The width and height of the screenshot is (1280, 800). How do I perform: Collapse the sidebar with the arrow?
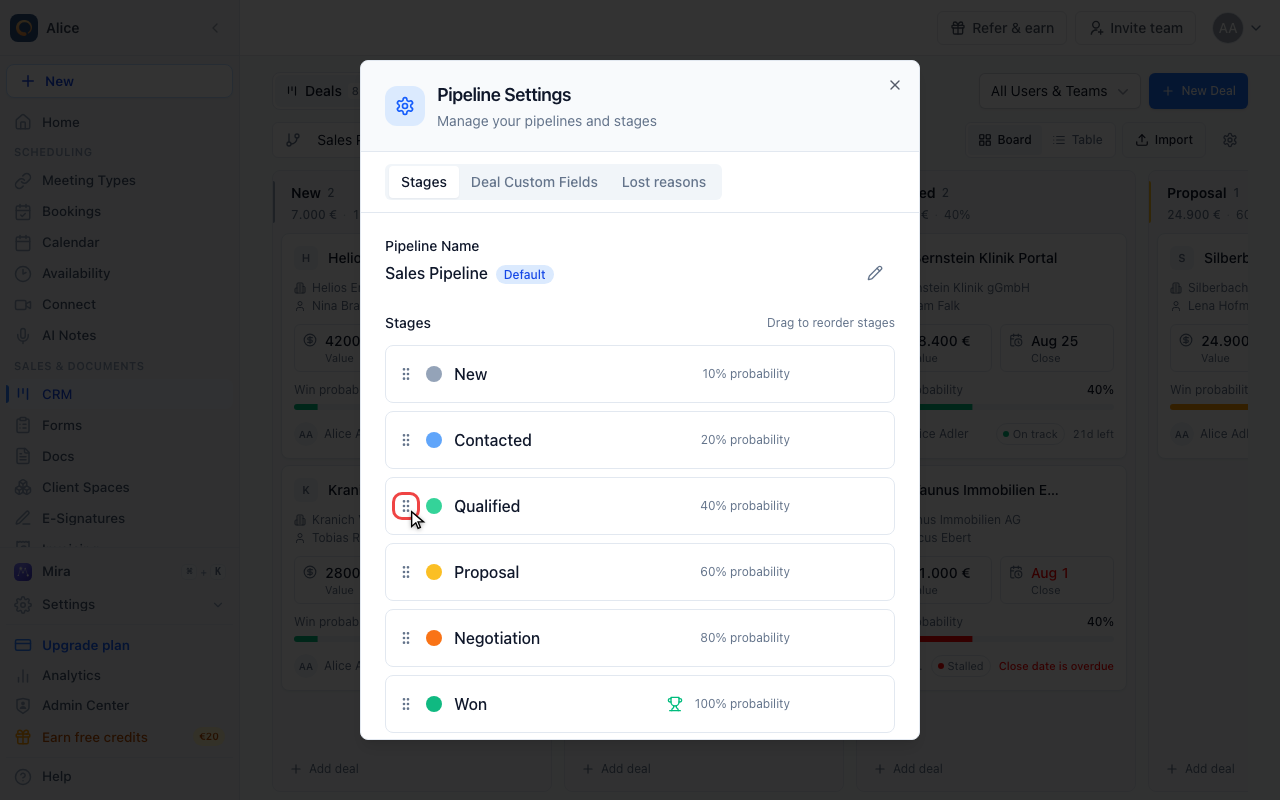215,28
